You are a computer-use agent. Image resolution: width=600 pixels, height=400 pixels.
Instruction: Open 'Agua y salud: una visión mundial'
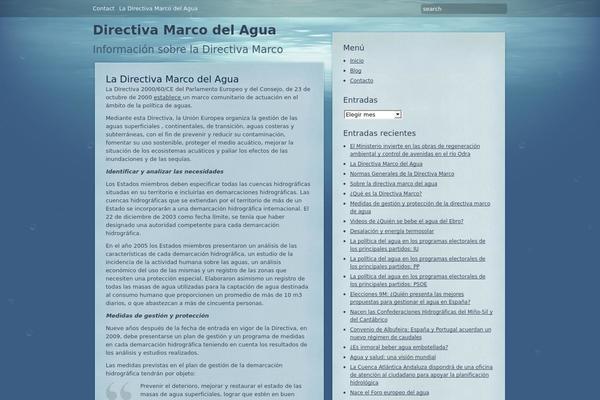(393, 357)
